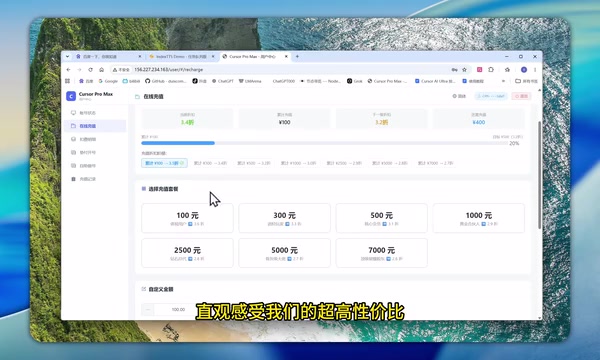Open the GitHub bookmark

click(x=165, y=81)
